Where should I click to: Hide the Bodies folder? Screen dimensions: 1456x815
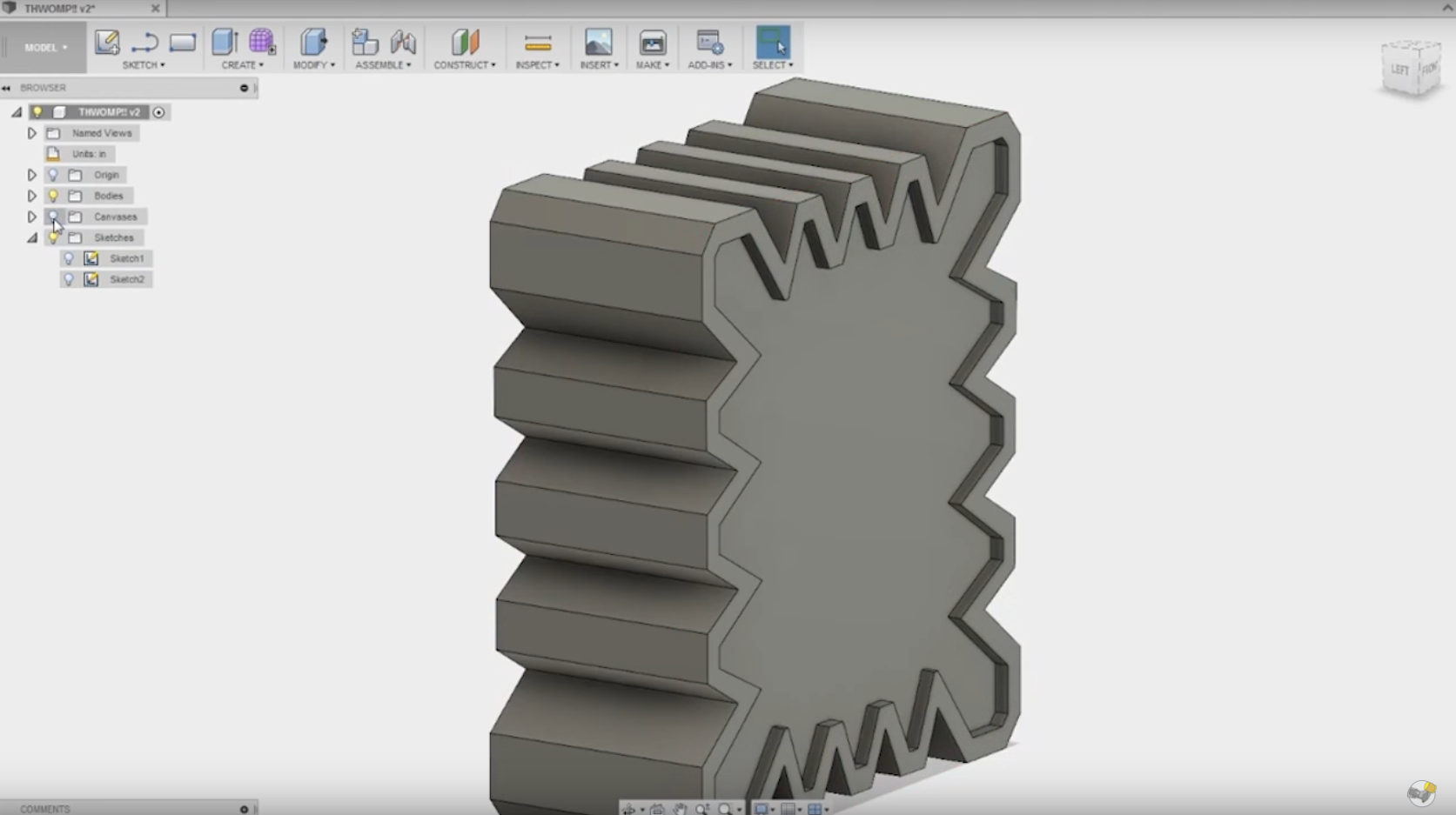click(x=53, y=196)
